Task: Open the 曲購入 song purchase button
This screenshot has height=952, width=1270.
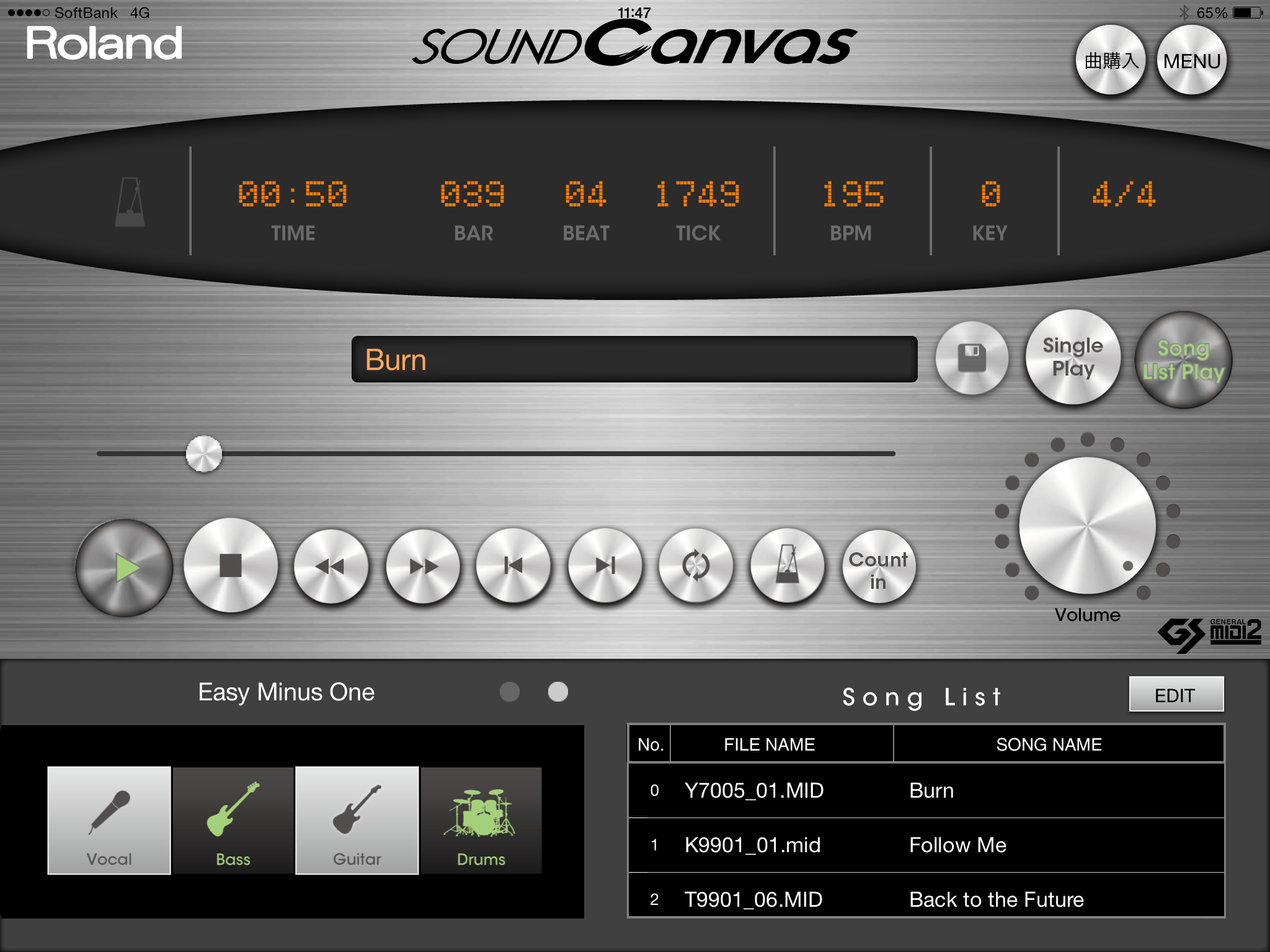Action: coord(1111,60)
